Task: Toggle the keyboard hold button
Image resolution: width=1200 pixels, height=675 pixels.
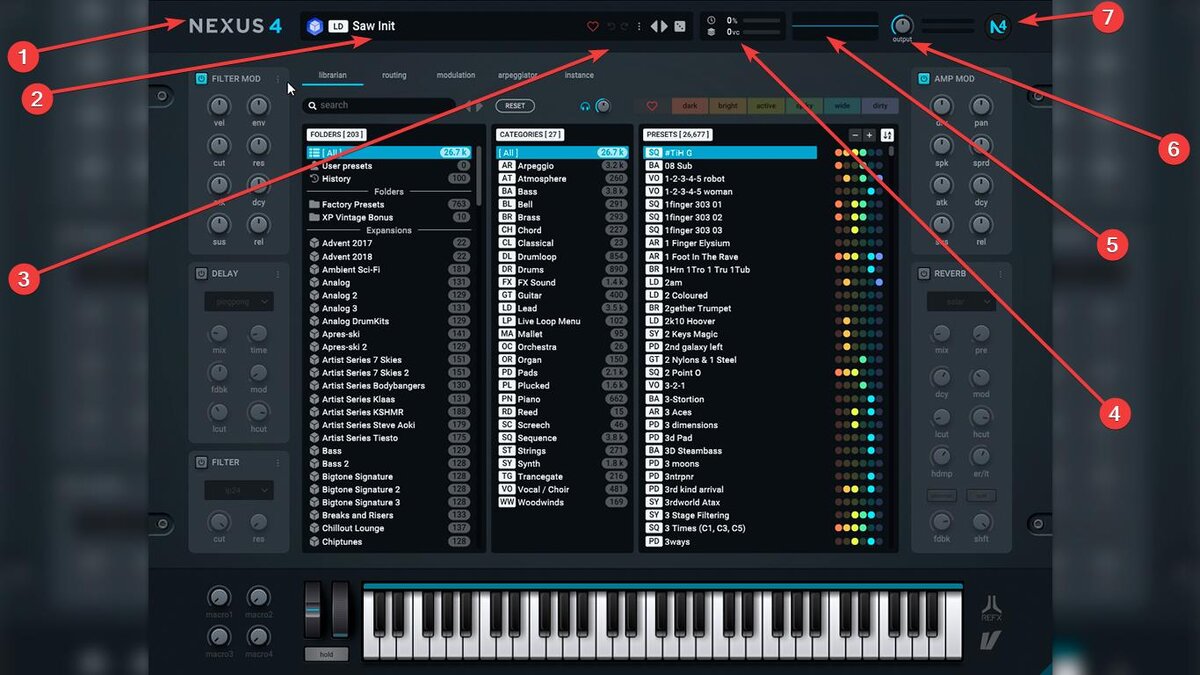Action: [x=327, y=655]
